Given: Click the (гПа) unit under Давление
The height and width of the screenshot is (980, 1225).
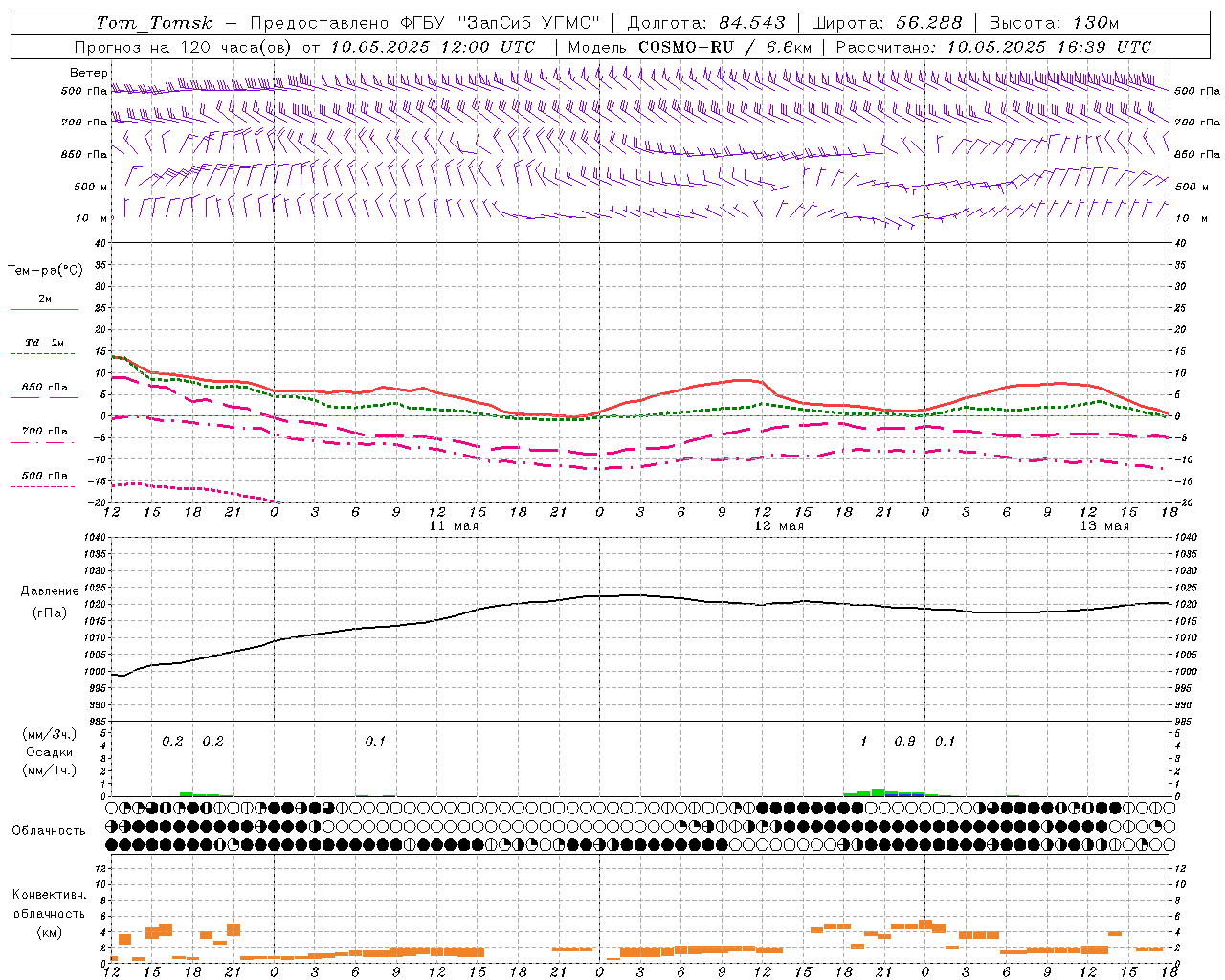Looking at the screenshot, I should (50, 612).
